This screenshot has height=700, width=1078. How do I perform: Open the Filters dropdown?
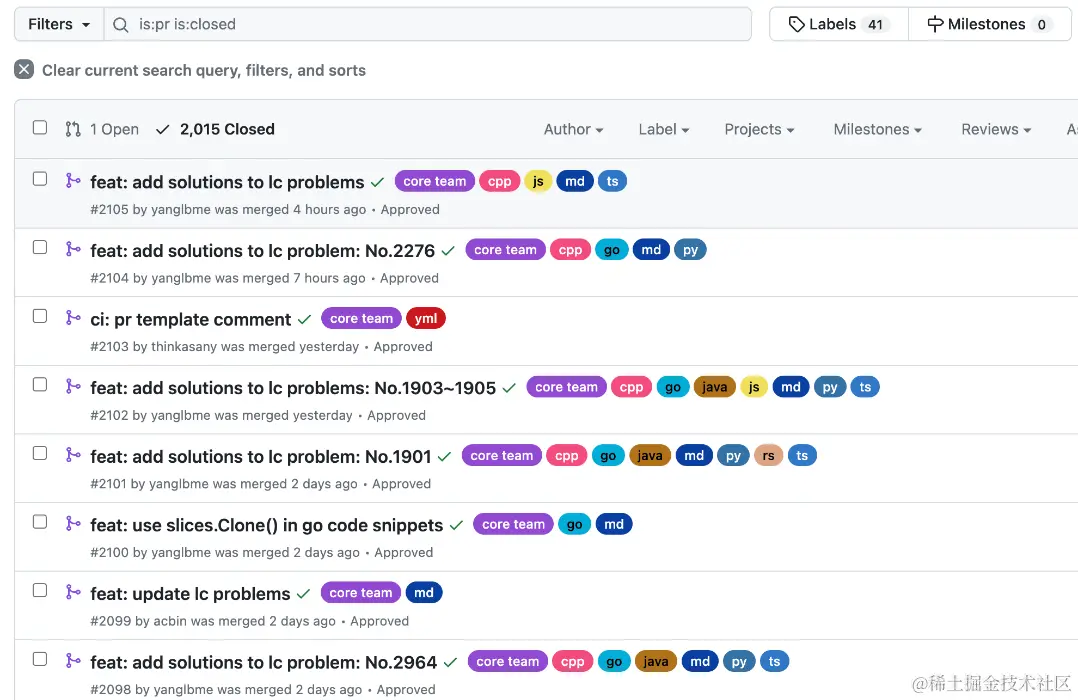(x=59, y=24)
